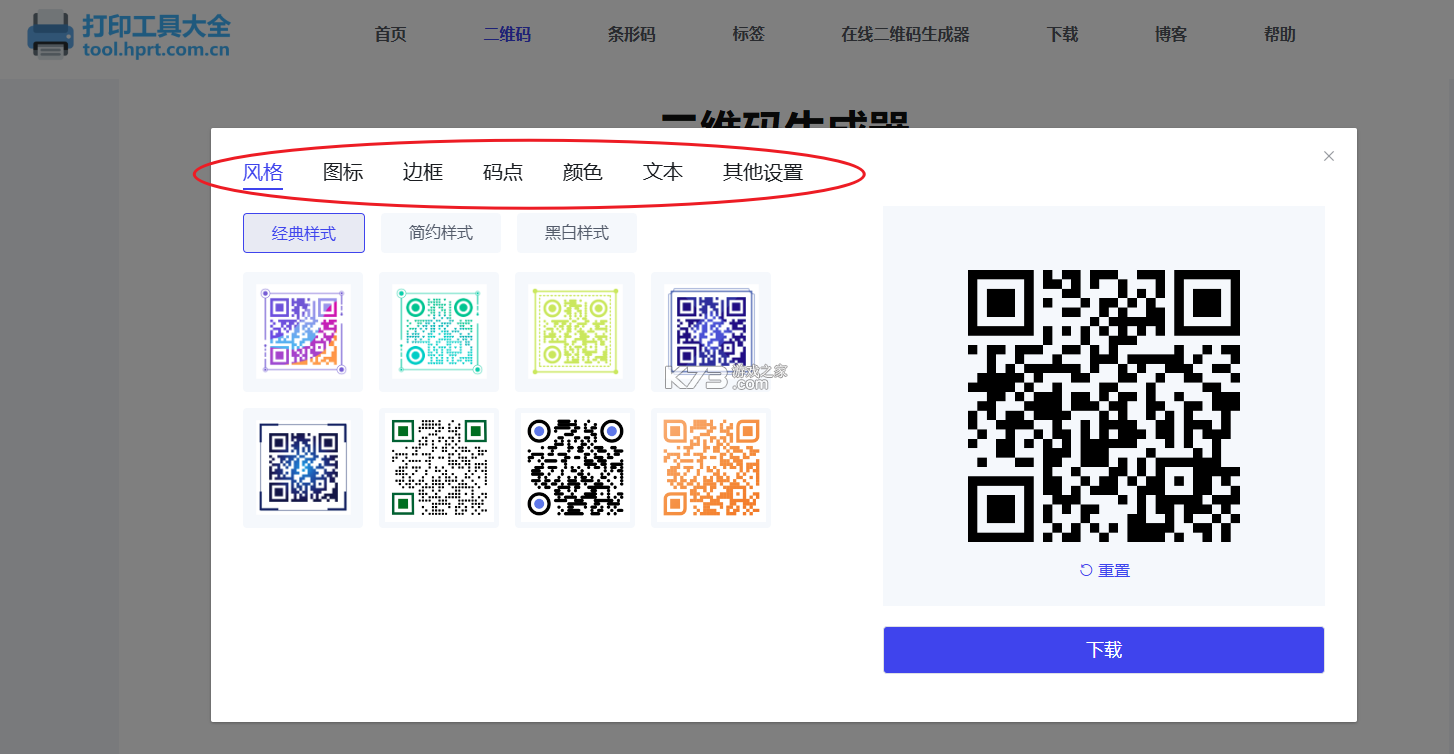1454x754 pixels.
Task: Click the large QR code preview image
Action: [x=1104, y=406]
